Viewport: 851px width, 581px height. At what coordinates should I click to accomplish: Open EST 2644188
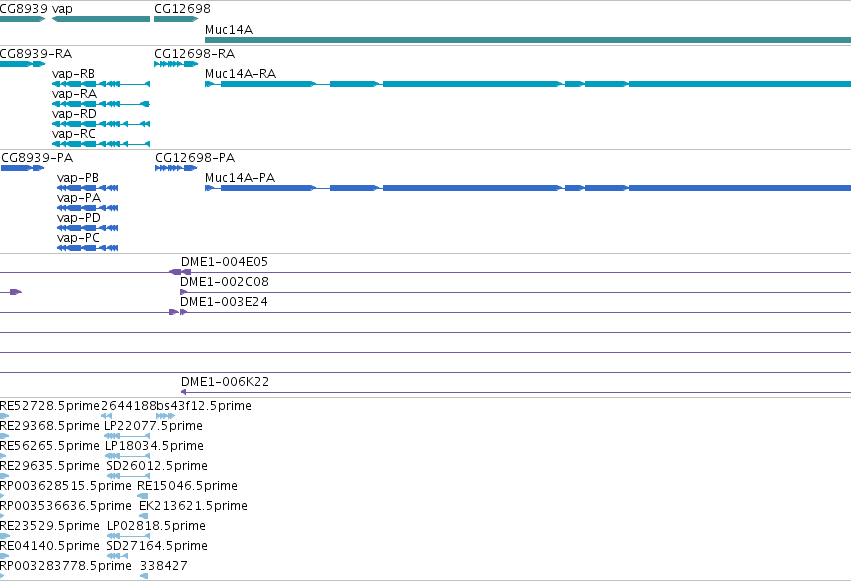pyautogui.click(x=129, y=406)
